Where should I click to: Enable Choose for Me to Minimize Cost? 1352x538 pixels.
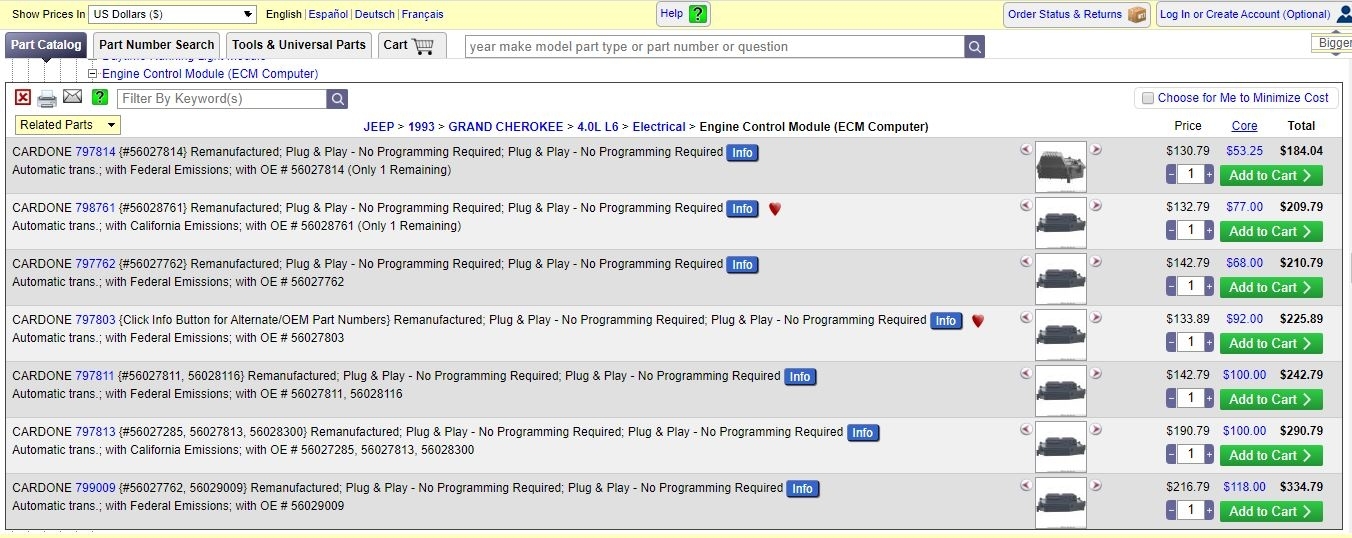click(x=1148, y=98)
